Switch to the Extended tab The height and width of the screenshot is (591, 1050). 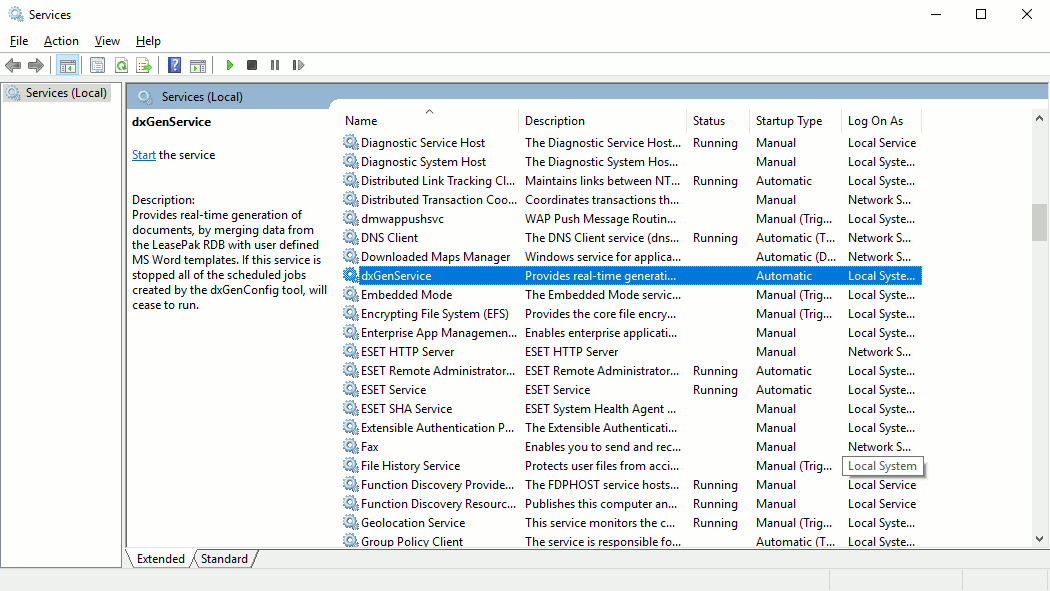pyautogui.click(x=161, y=559)
